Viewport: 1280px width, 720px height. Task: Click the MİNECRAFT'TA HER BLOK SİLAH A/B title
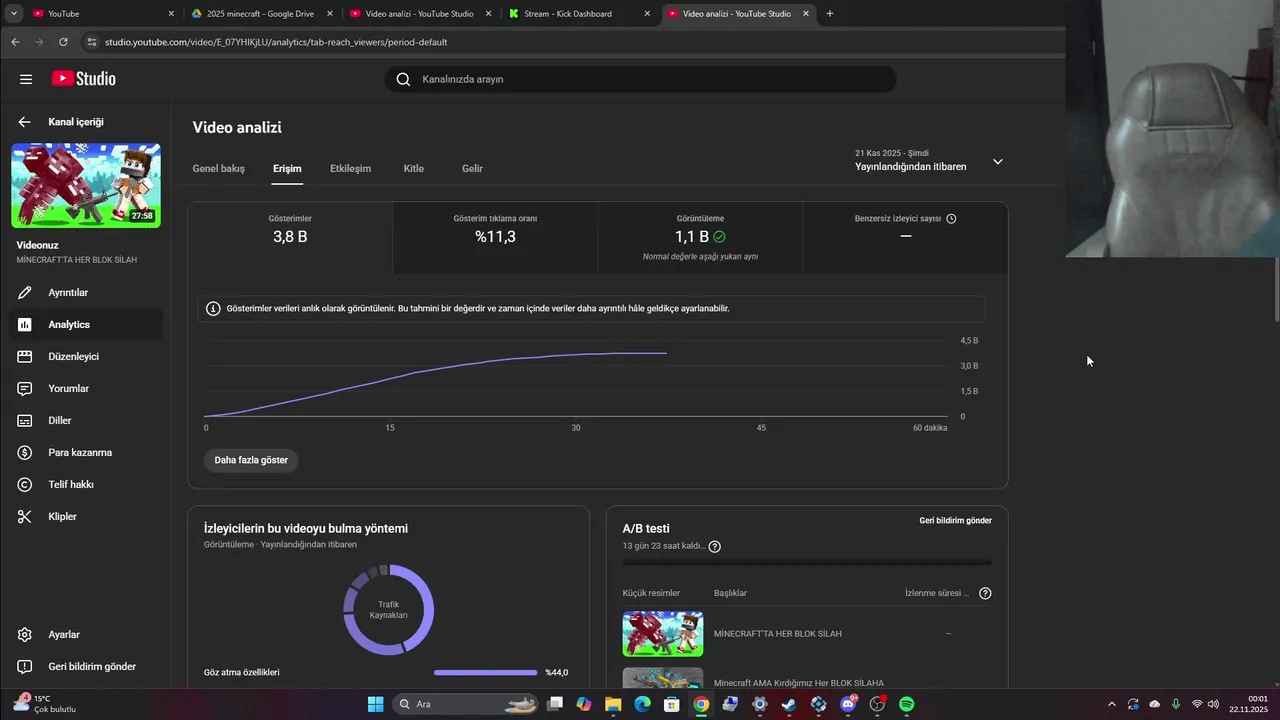777,634
